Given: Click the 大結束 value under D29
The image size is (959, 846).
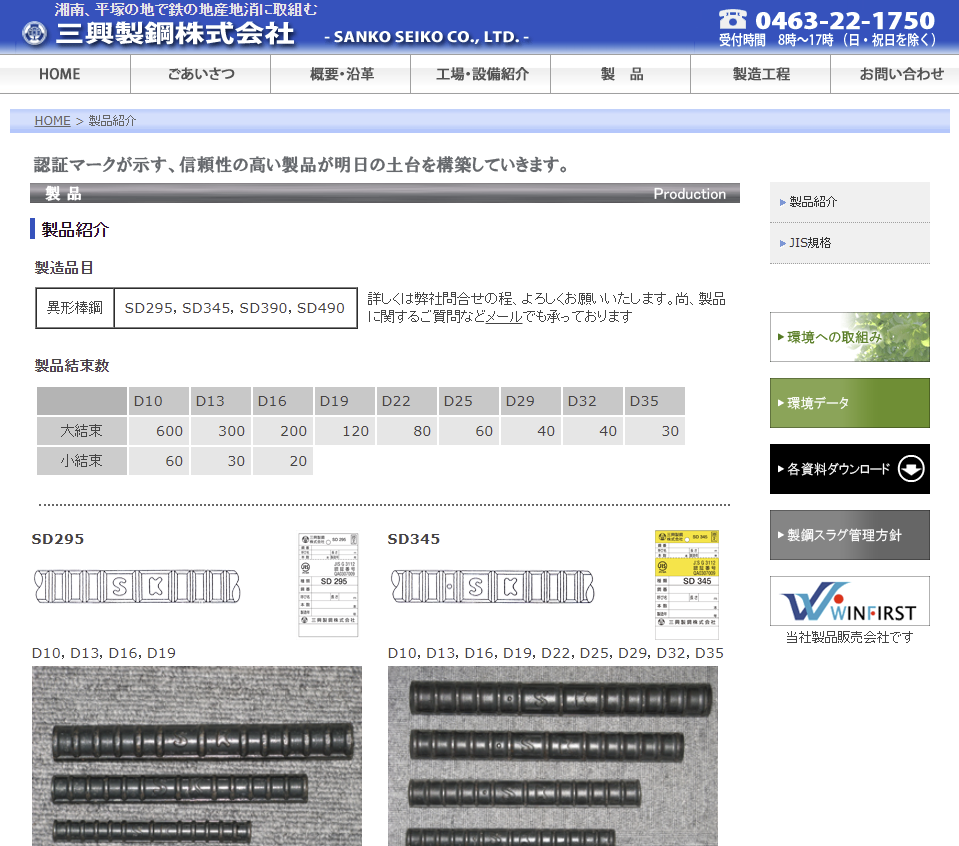Looking at the screenshot, I should pos(530,431).
